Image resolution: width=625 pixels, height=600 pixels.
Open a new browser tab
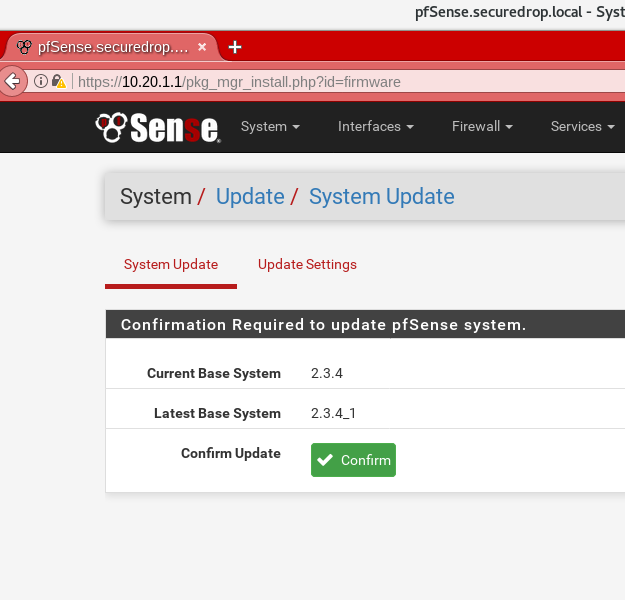(x=235, y=47)
